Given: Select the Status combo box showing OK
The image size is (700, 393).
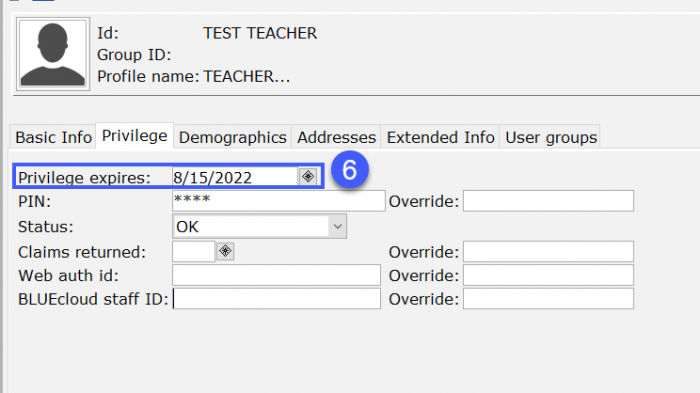Looking at the screenshot, I should point(259,226).
